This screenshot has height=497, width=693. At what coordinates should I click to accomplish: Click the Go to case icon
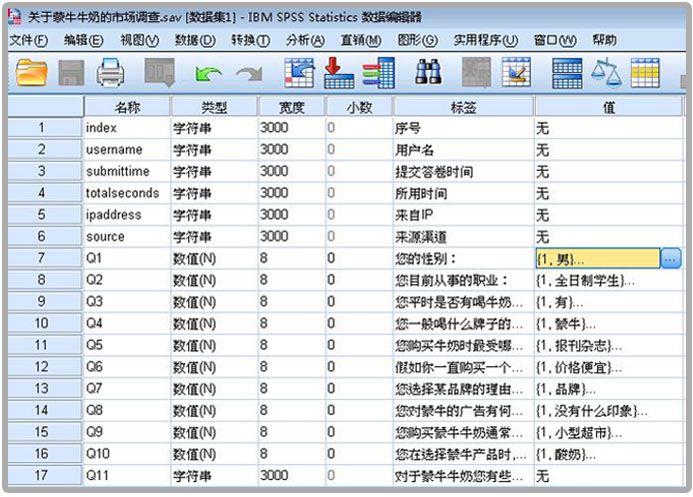300,72
